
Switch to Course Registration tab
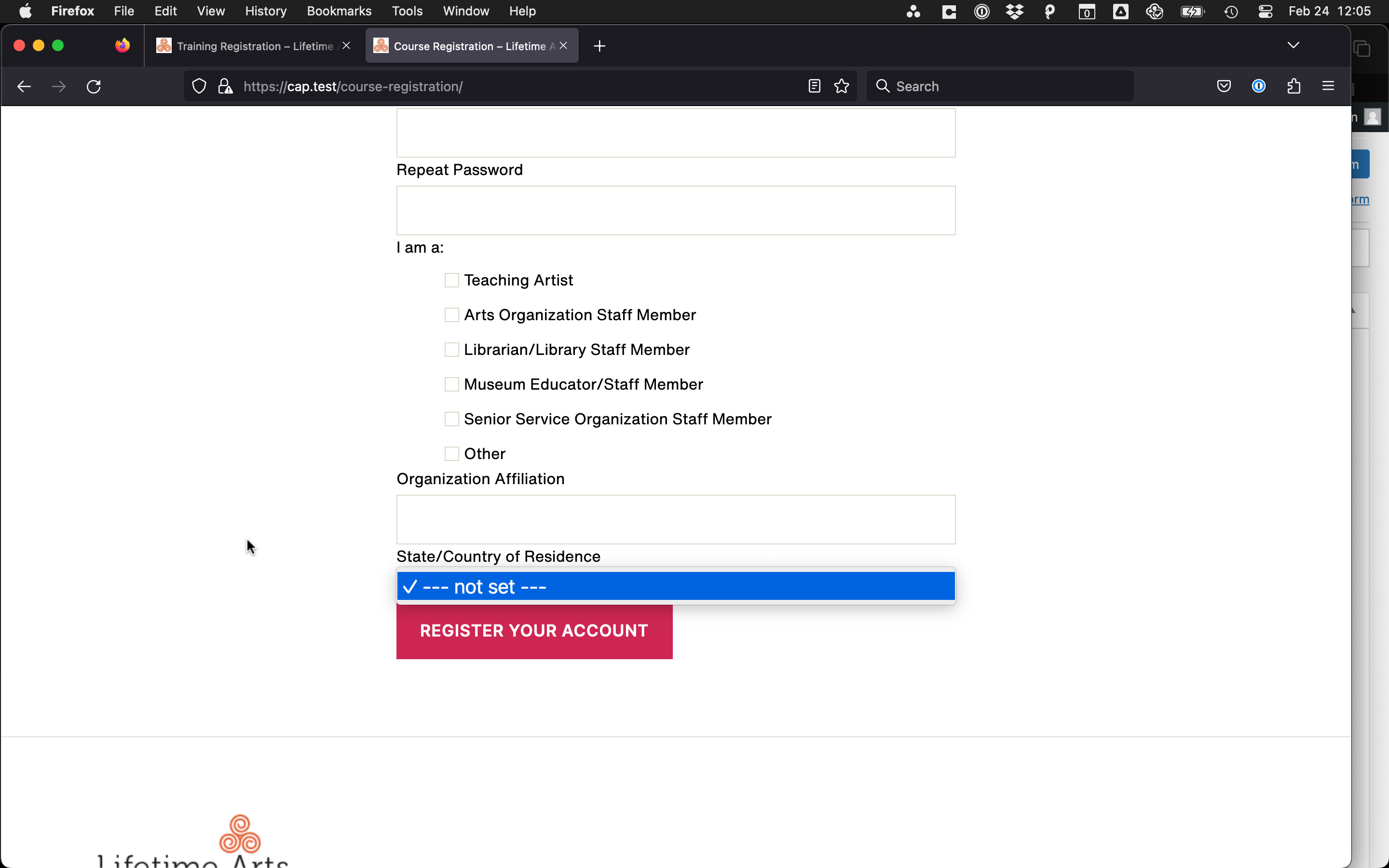tap(471, 46)
